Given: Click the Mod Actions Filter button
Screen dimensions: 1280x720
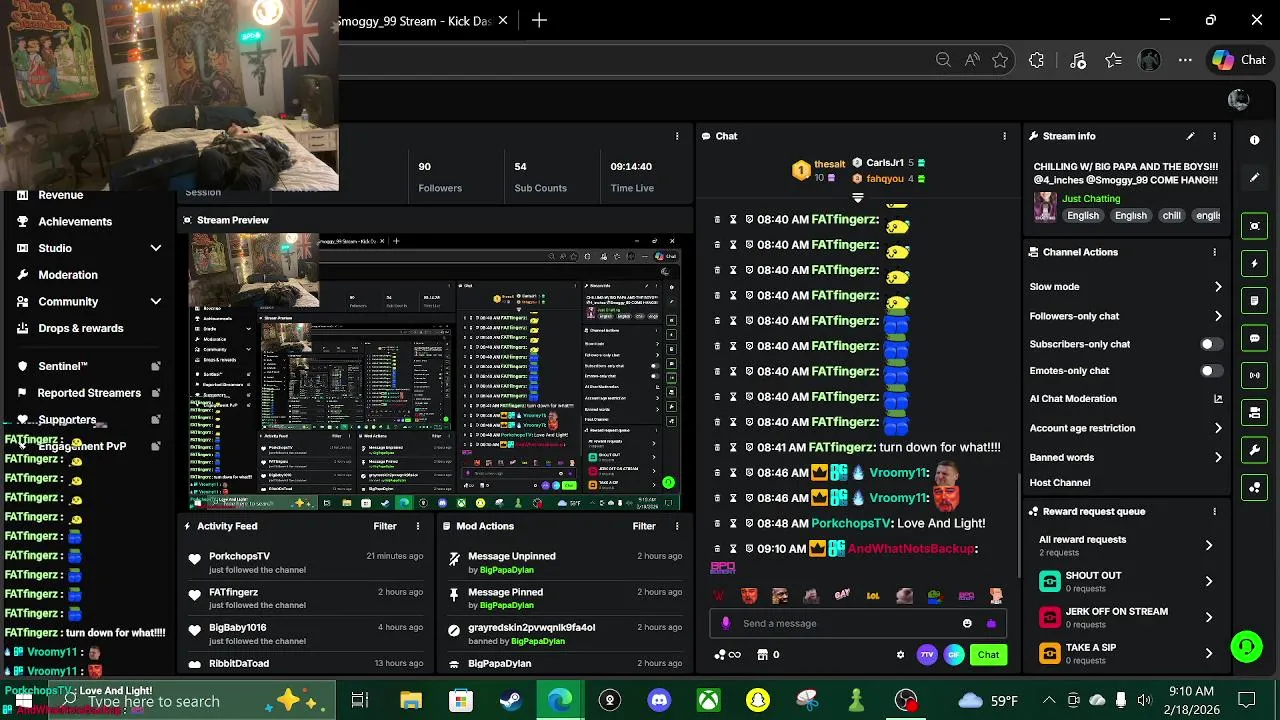Looking at the screenshot, I should (644, 526).
